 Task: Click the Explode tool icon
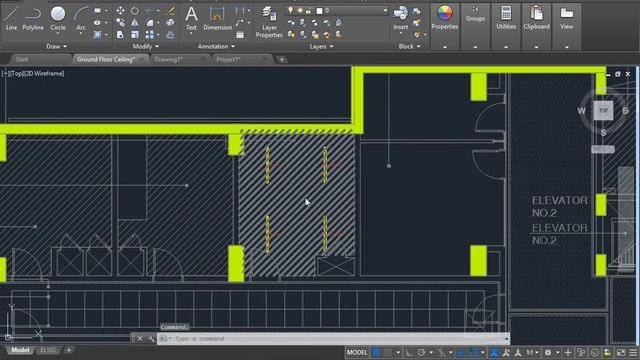(171, 22)
